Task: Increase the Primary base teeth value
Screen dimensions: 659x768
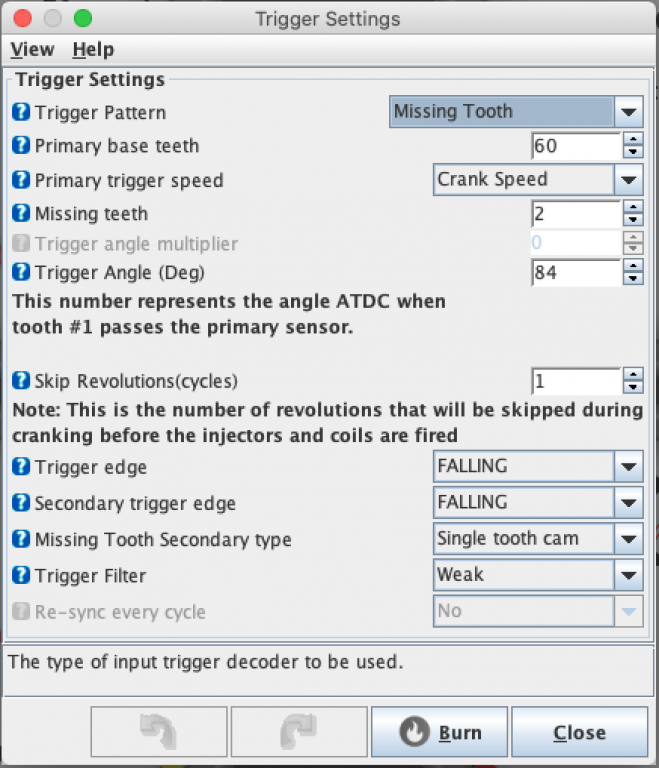Action: coord(632,140)
